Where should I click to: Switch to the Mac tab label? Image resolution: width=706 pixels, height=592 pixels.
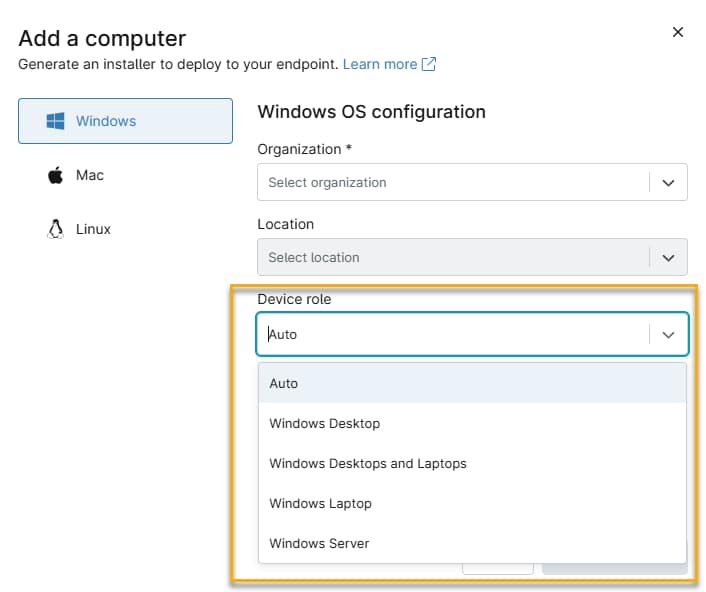(90, 175)
